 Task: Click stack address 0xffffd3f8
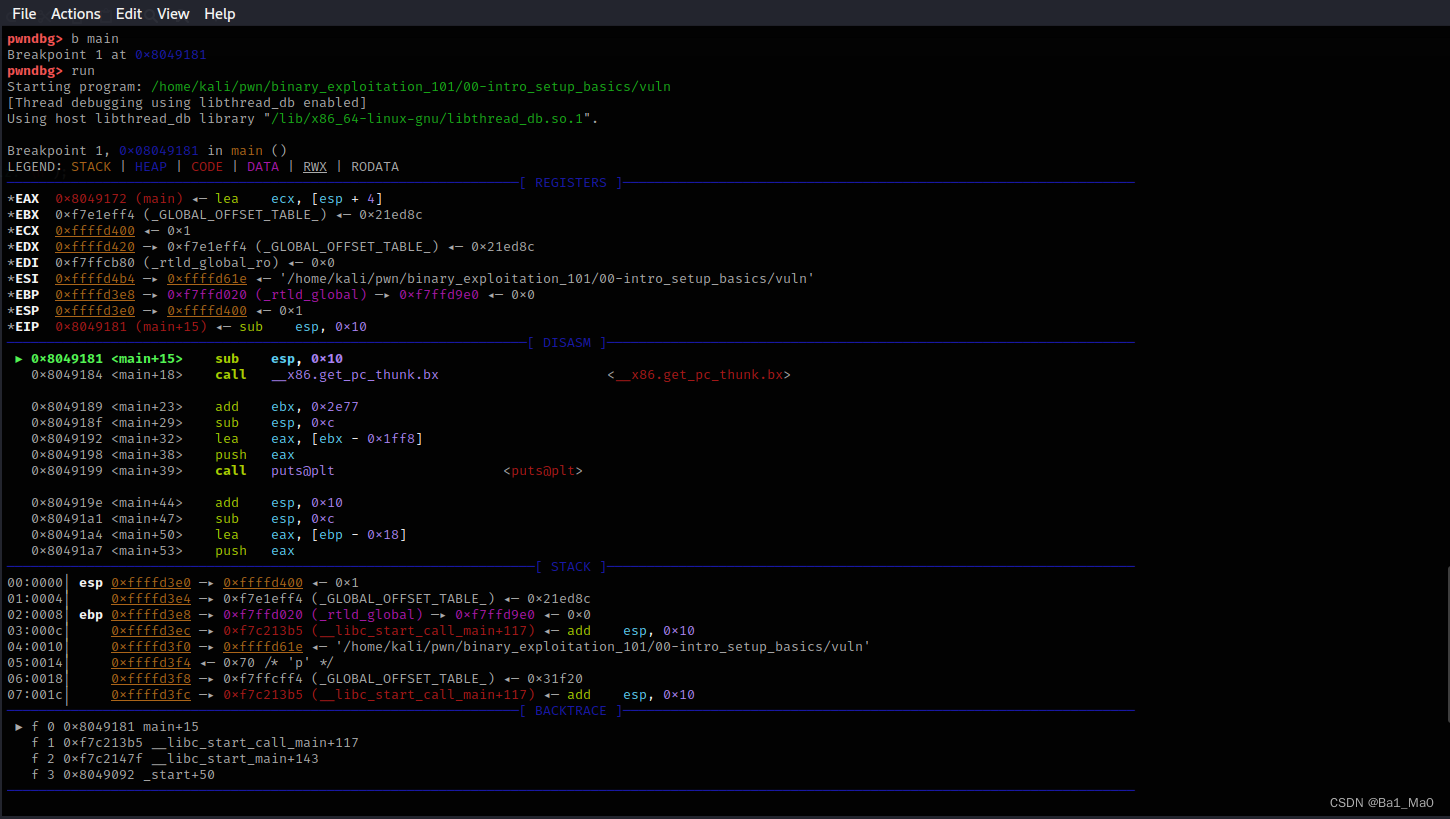tap(151, 679)
